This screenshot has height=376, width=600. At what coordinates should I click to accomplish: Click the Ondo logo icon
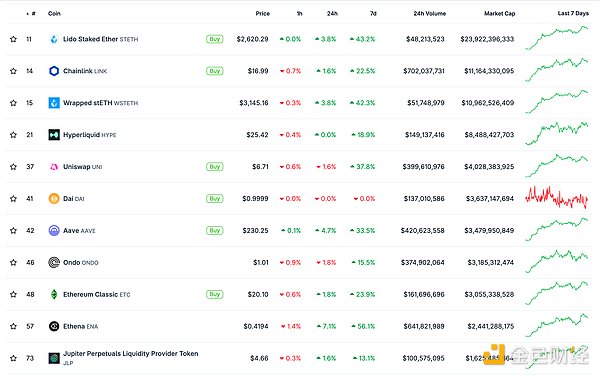click(x=54, y=262)
